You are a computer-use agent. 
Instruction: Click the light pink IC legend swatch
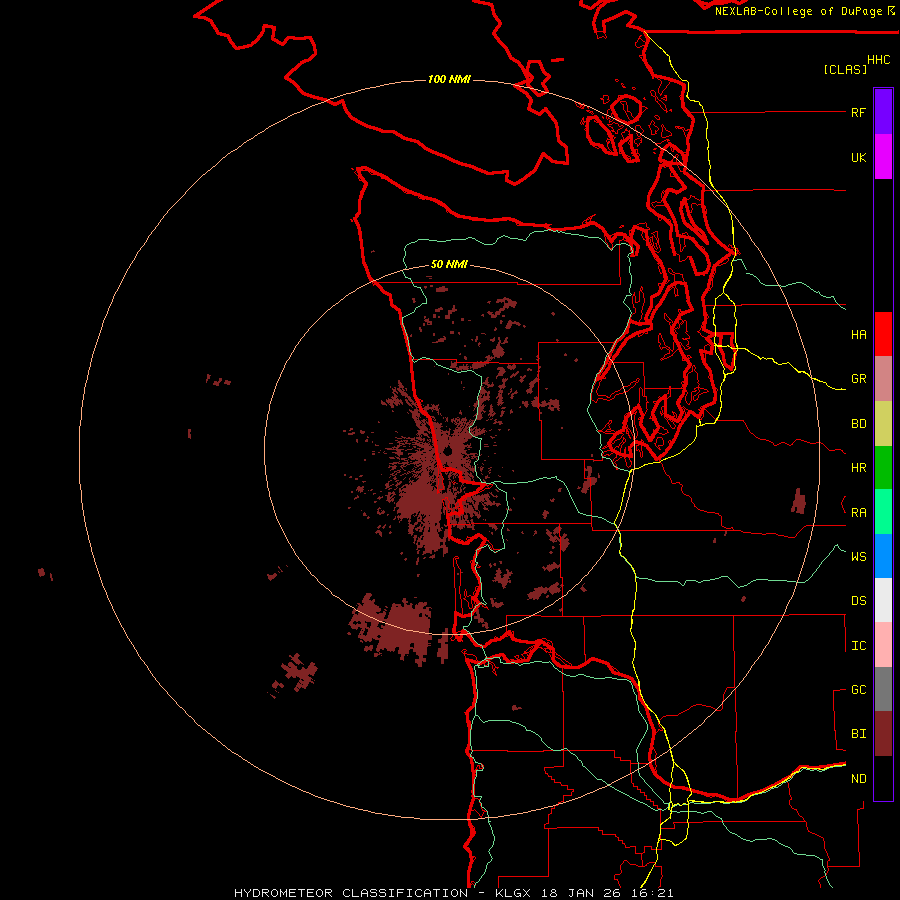point(883,645)
